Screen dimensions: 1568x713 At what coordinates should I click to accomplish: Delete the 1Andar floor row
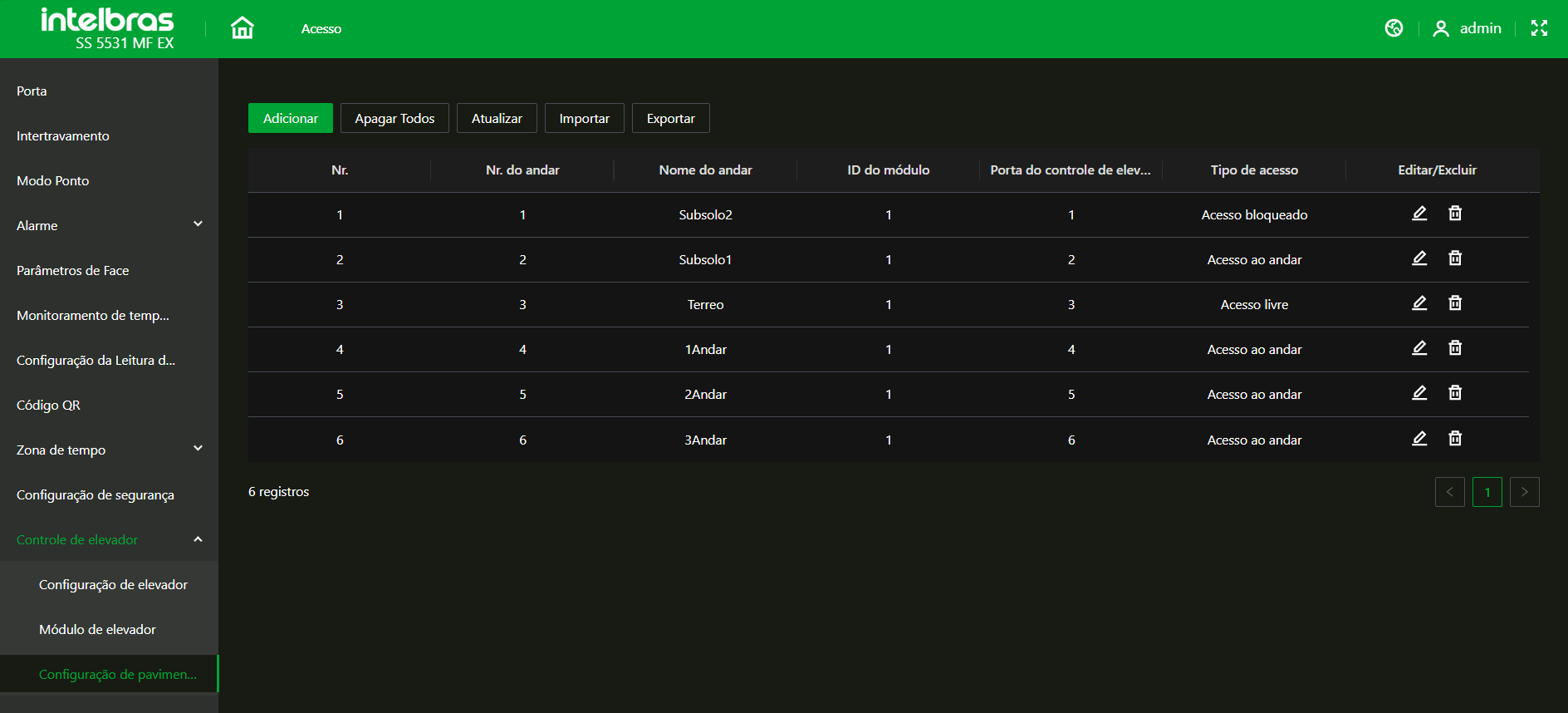pyautogui.click(x=1455, y=348)
